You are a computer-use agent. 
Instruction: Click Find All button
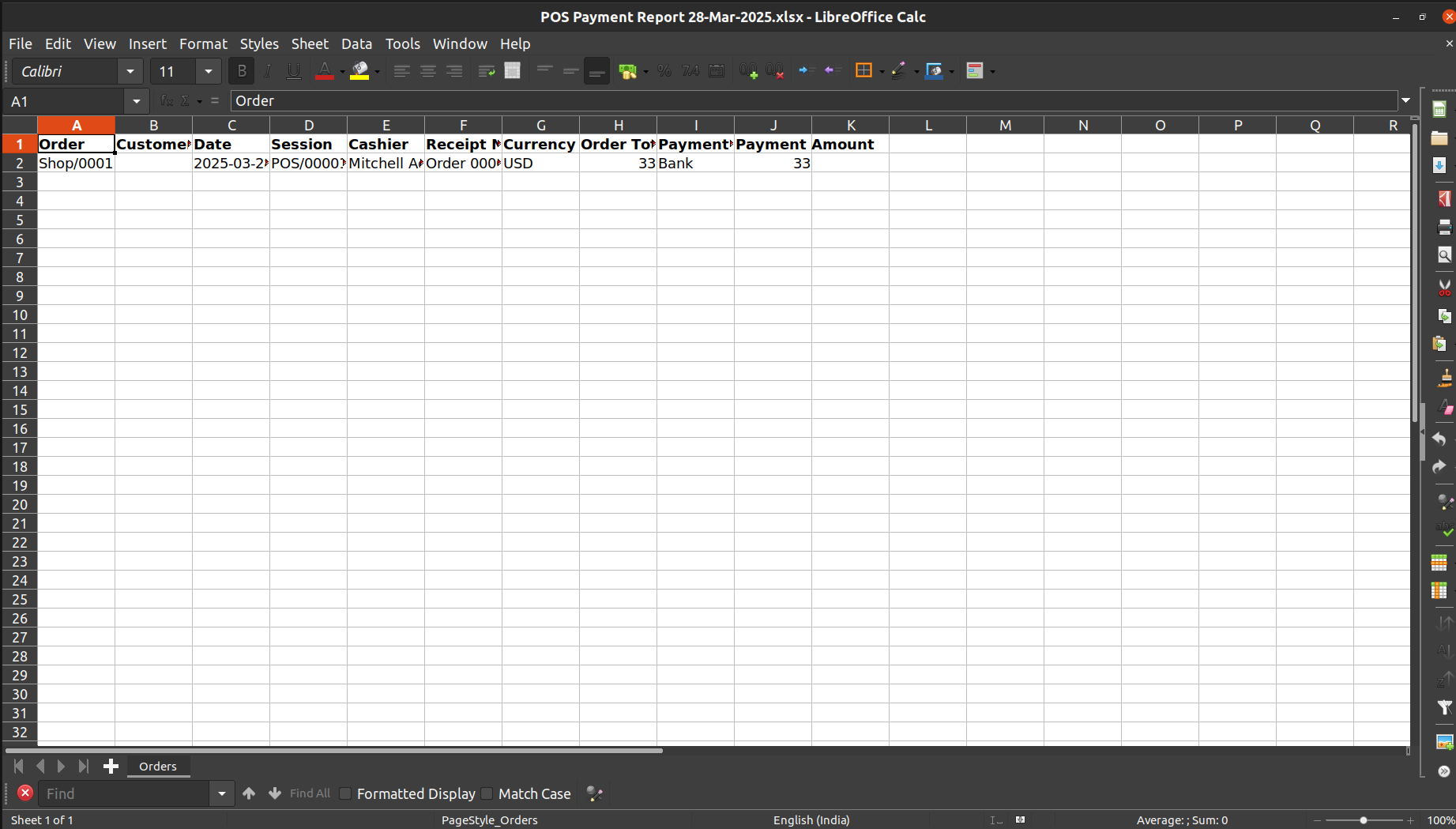tap(310, 793)
